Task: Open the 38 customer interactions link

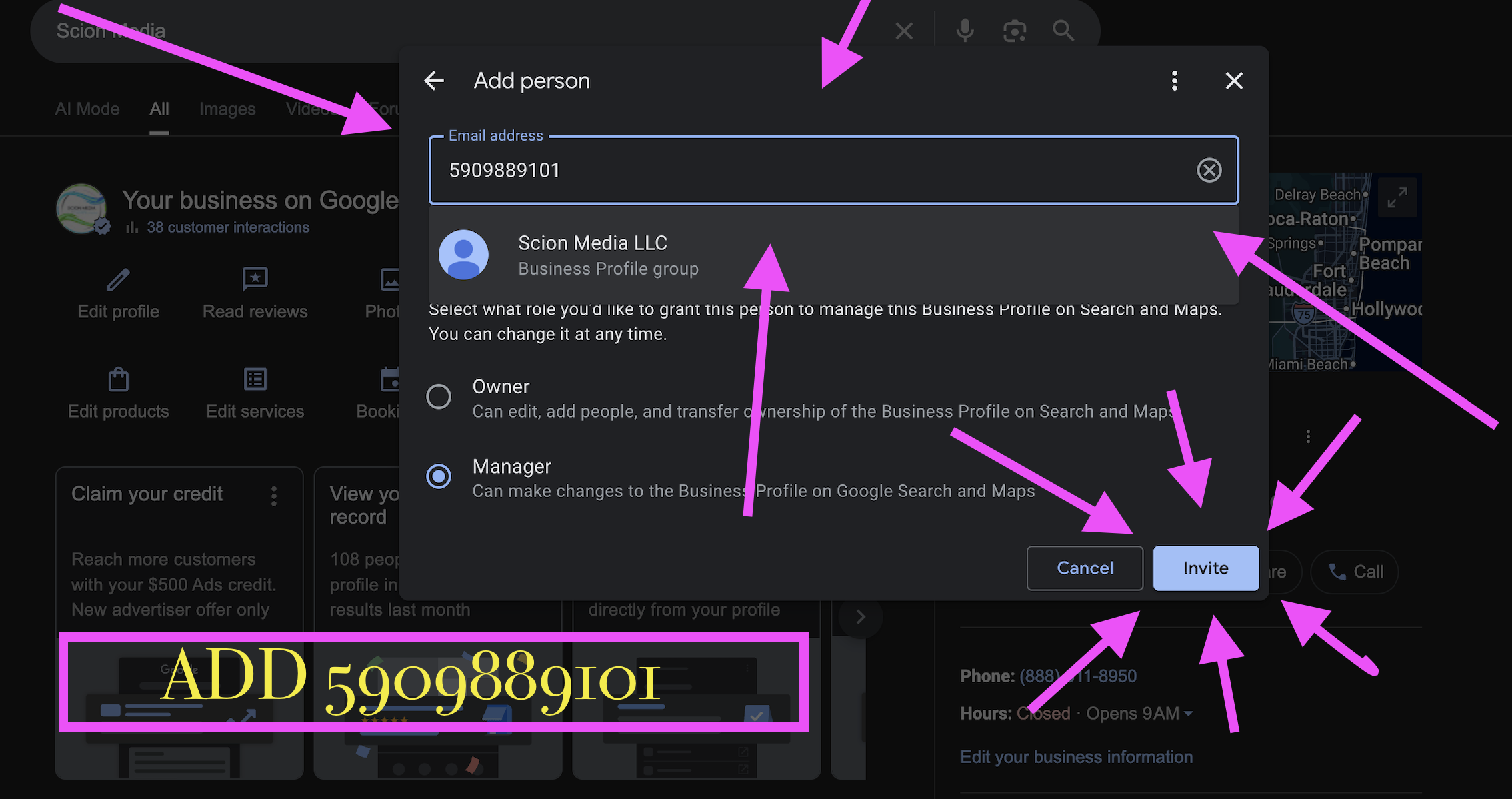Action: point(228,227)
